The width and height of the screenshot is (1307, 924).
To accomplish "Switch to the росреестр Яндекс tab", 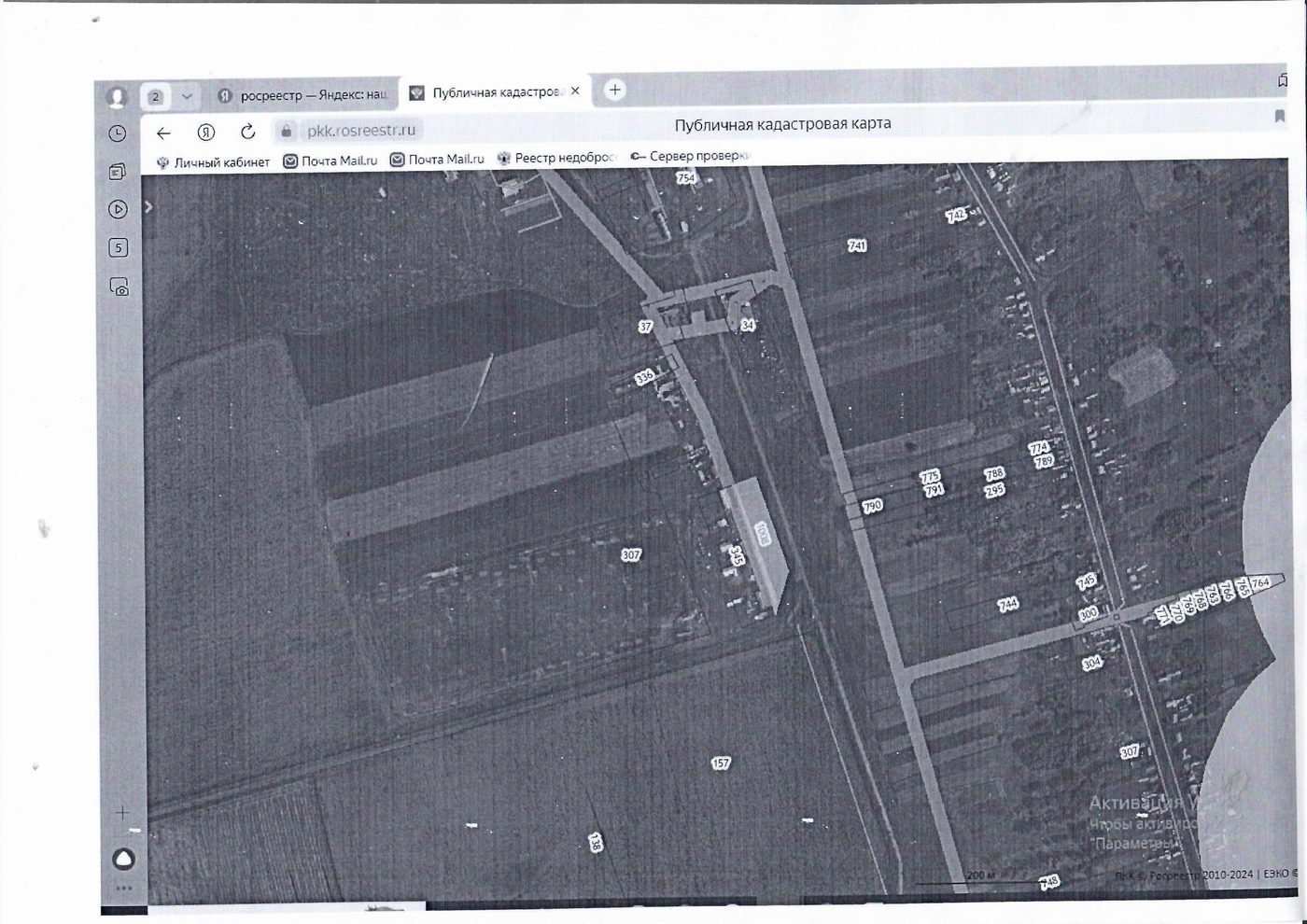I will coord(302,95).
